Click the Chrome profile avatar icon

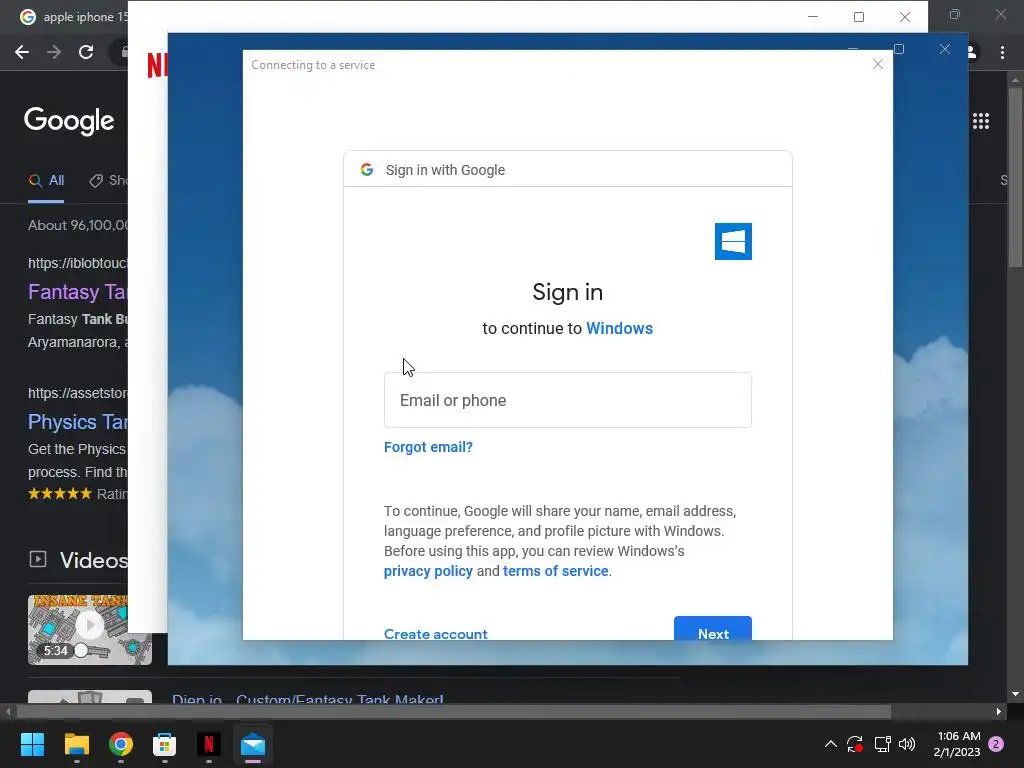(x=972, y=52)
